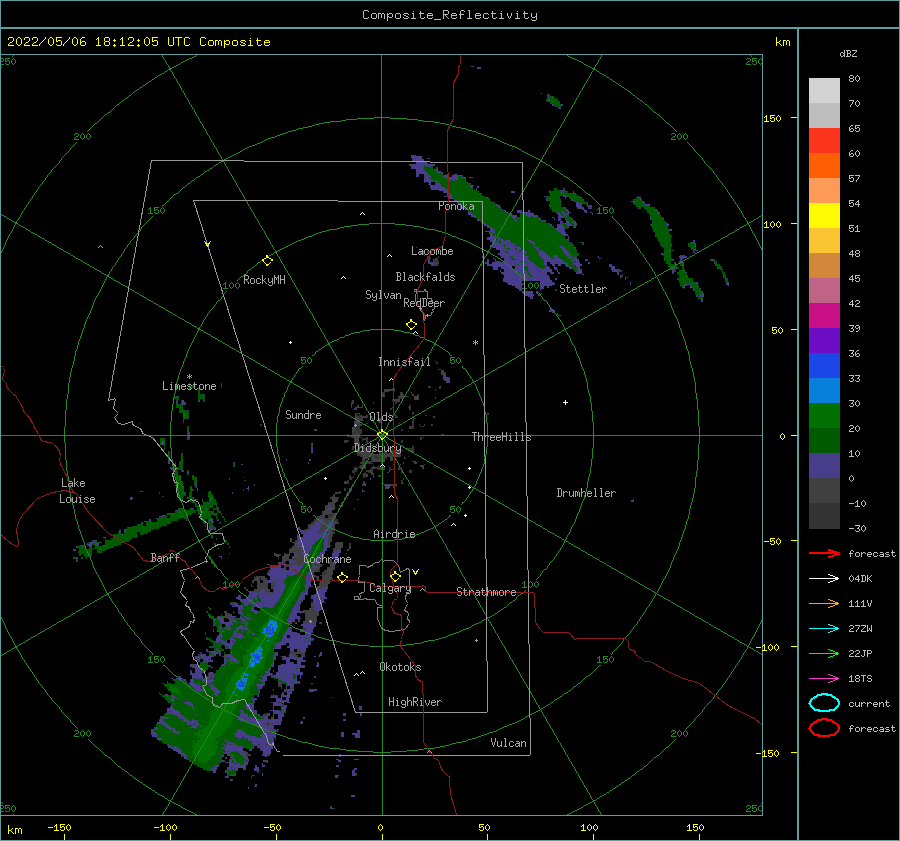Image resolution: width=900 pixels, height=841 pixels.
Task: Select the 39 dBZ magenta color swatch
Action: (824, 316)
